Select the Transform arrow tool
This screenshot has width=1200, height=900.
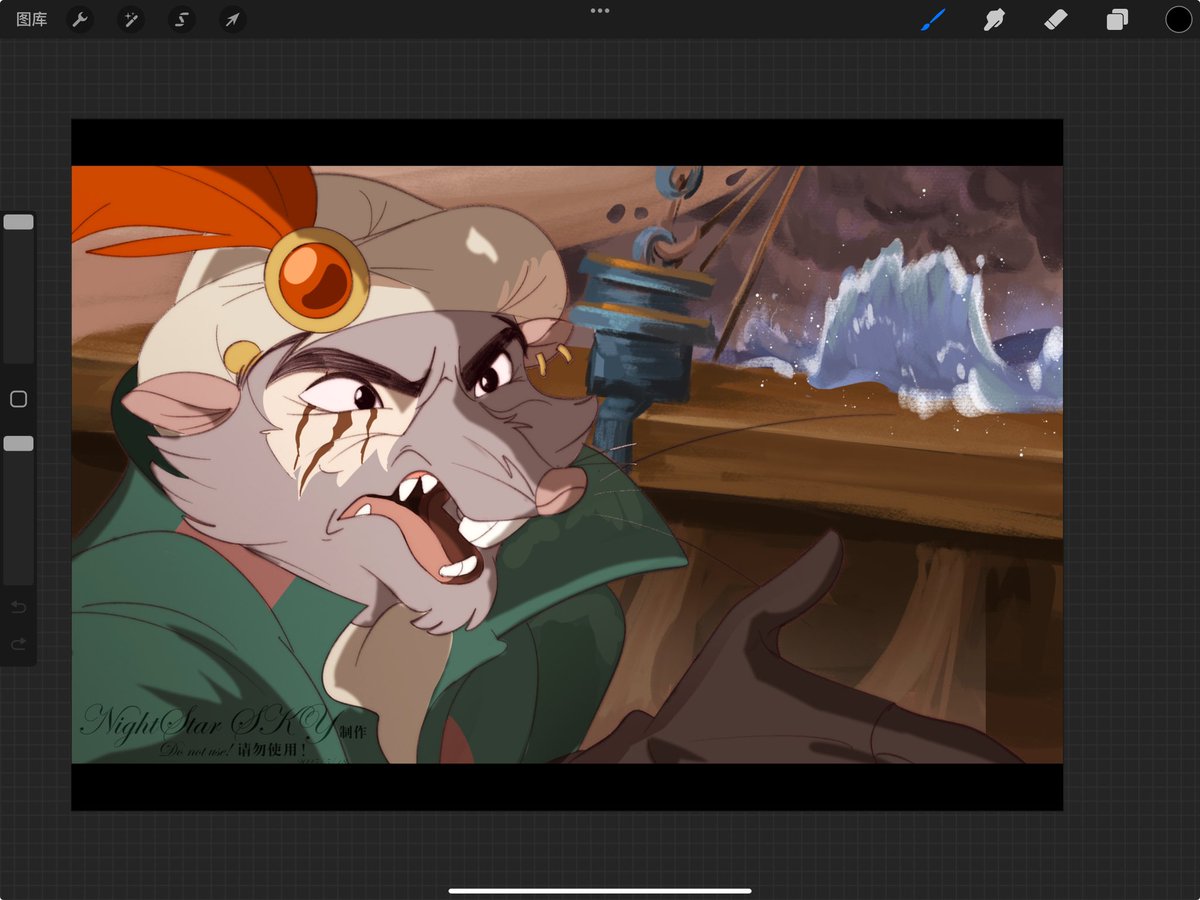231,19
